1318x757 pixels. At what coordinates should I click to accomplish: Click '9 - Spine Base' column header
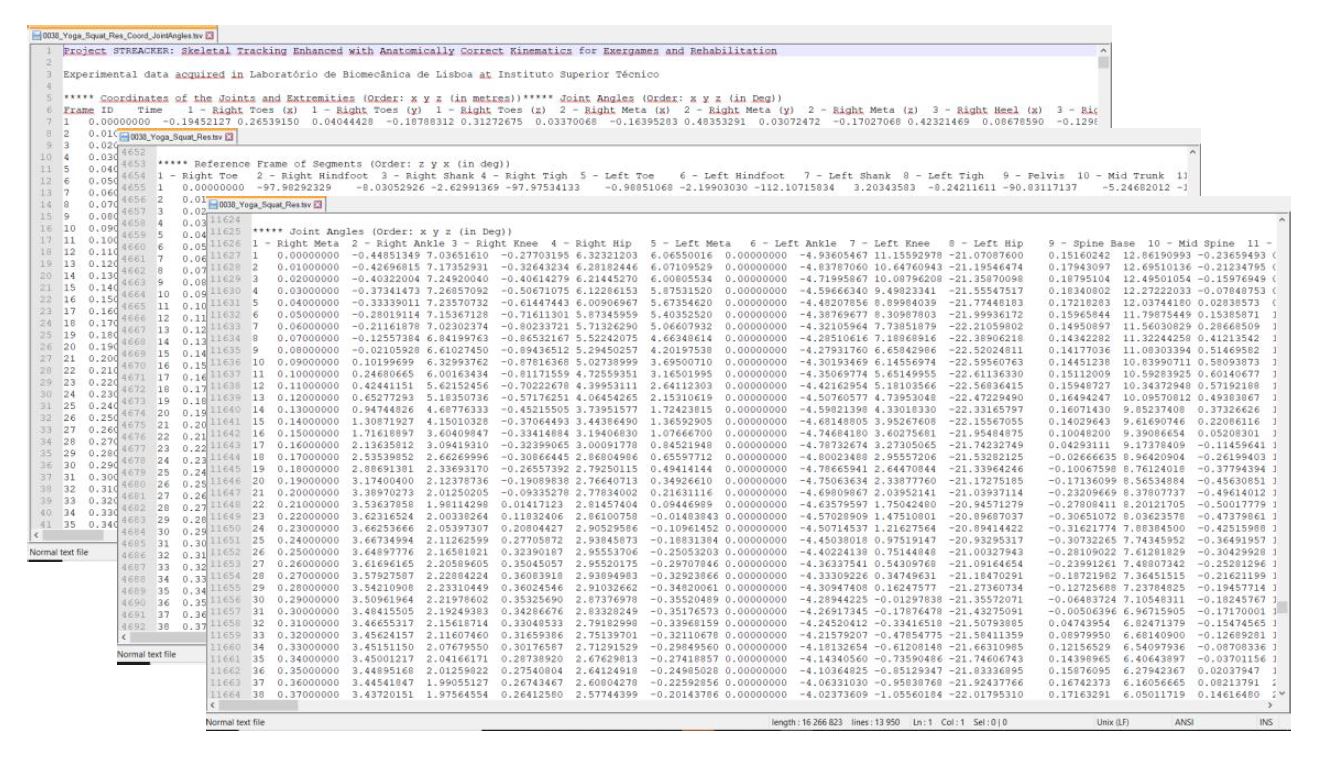(1092, 243)
